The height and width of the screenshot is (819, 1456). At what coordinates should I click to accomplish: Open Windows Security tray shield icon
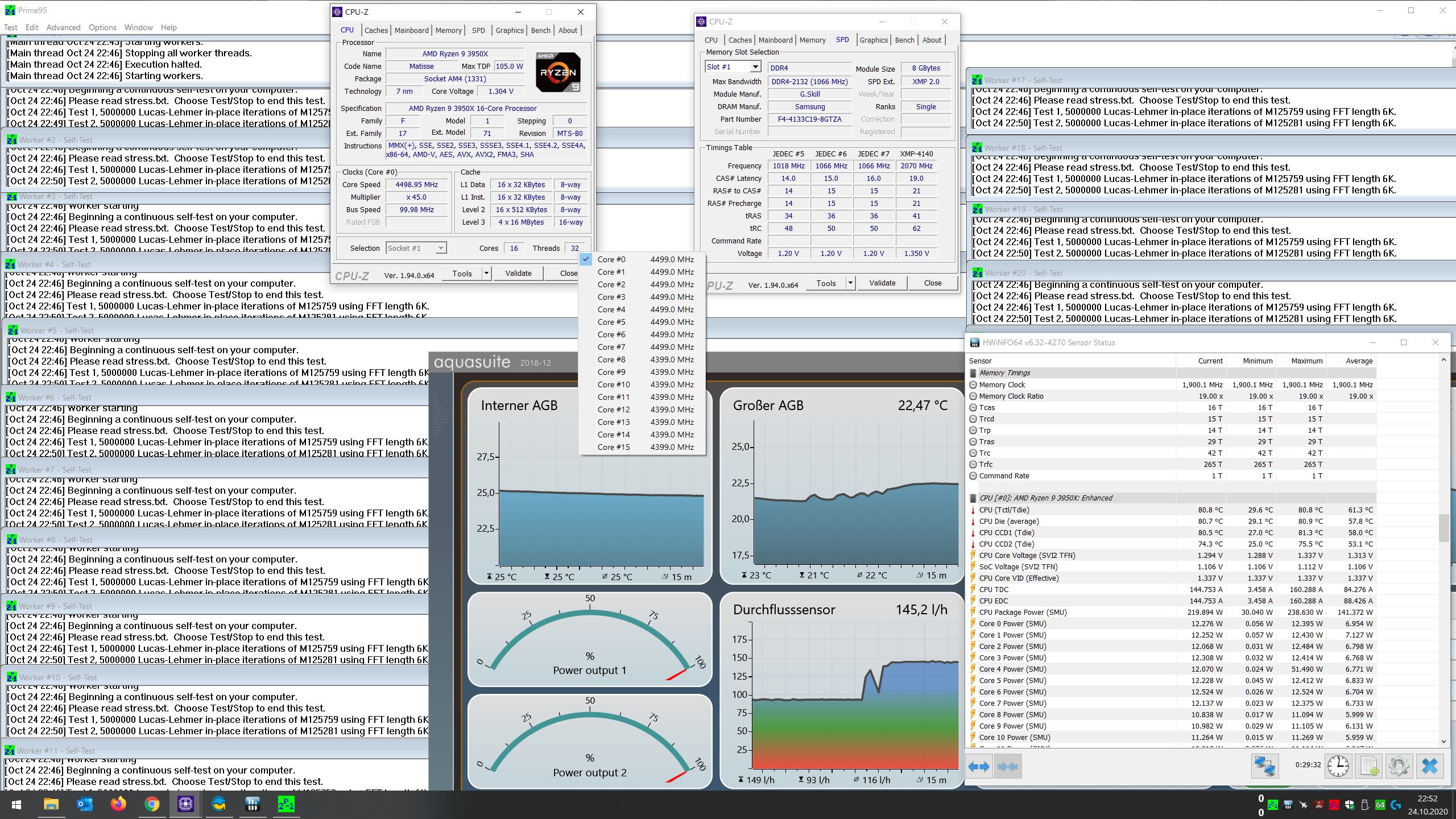click(1350, 805)
